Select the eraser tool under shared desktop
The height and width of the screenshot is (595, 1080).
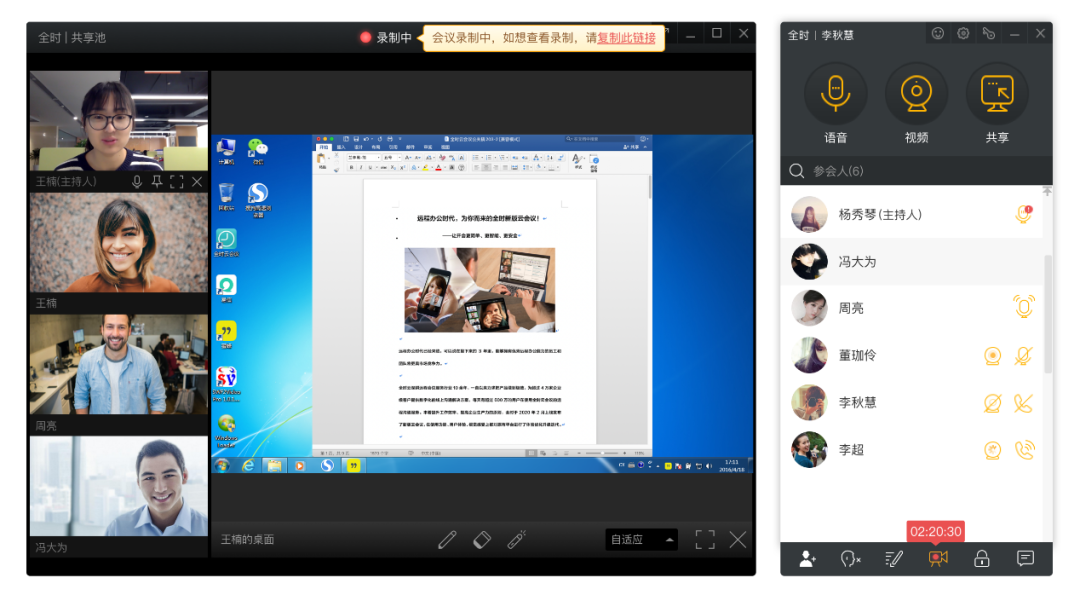(x=482, y=539)
